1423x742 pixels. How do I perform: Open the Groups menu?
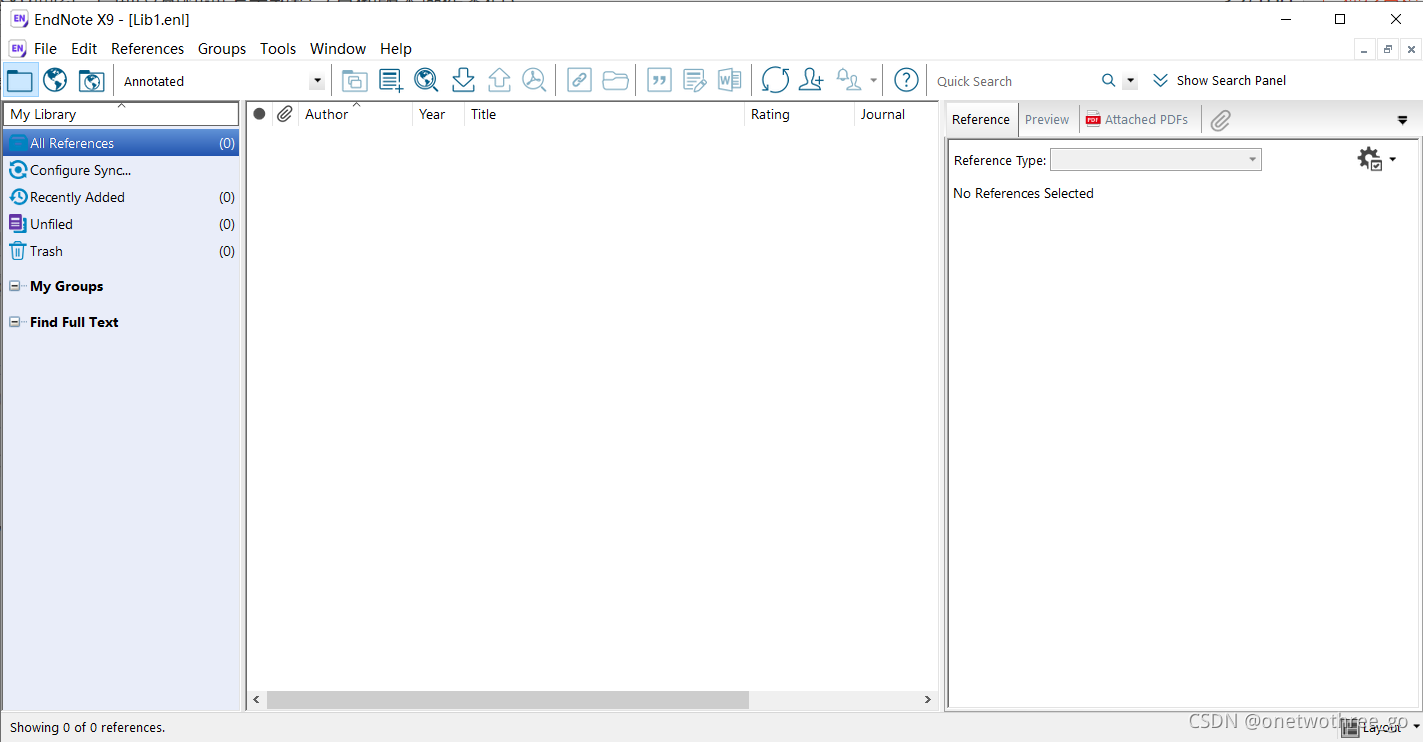(222, 49)
